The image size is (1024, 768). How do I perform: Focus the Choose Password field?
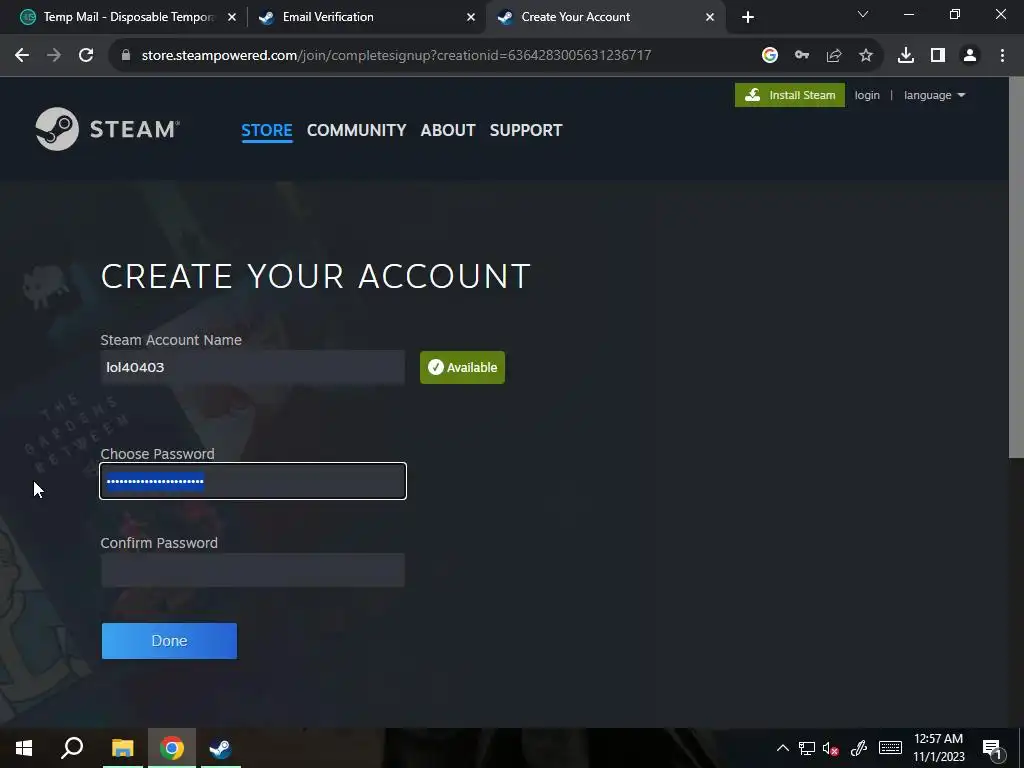tap(253, 481)
